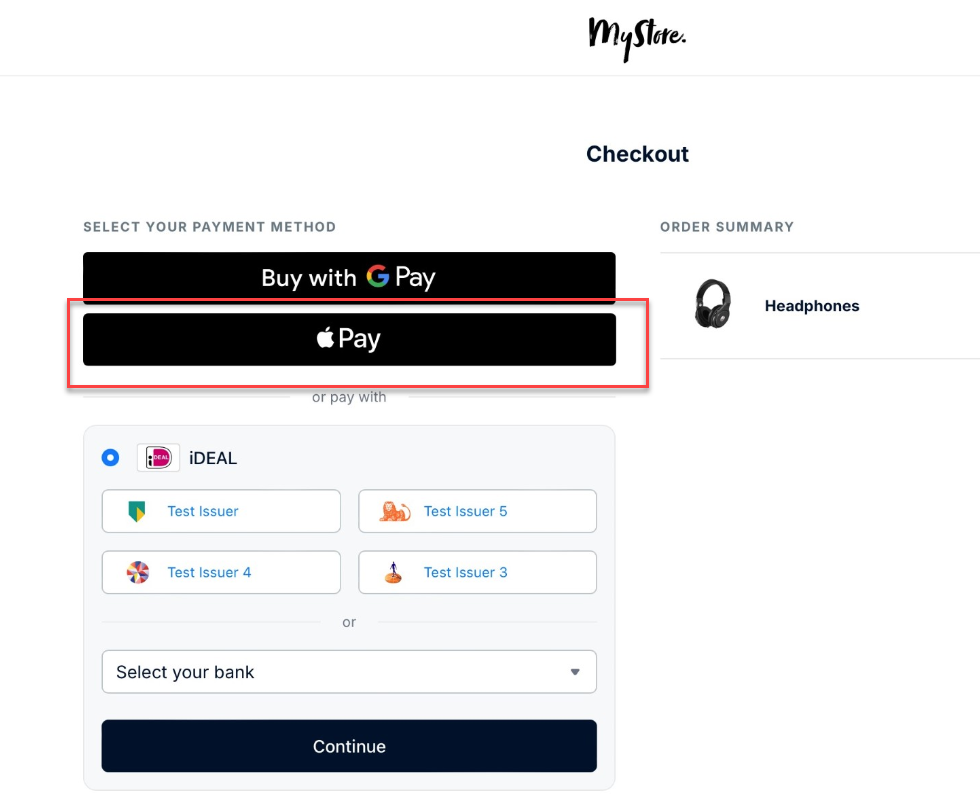Click the MyStore logo
Image resolution: width=980 pixels, height=795 pixels.
(x=637, y=38)
